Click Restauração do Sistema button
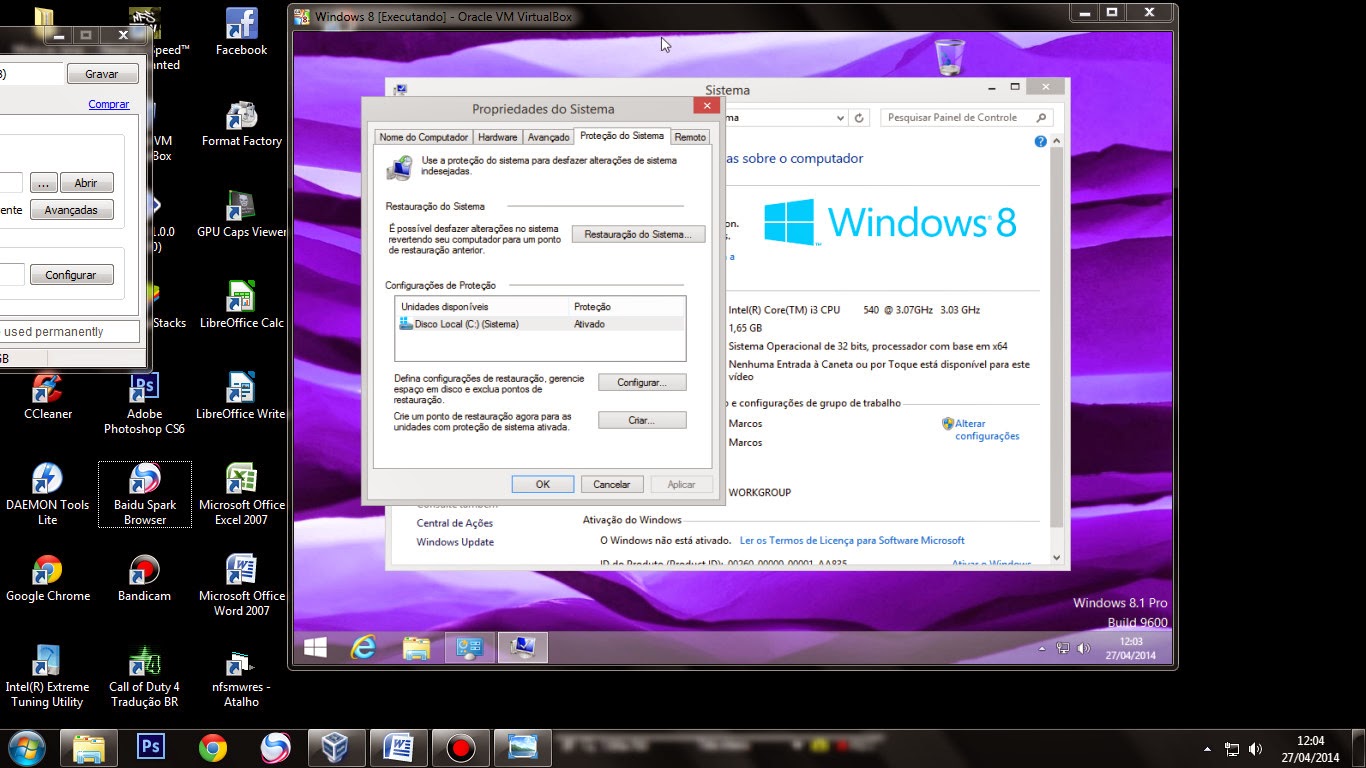Image resolution: width=1366 pixels, height=768 pixels. click(x=638, y=234)
